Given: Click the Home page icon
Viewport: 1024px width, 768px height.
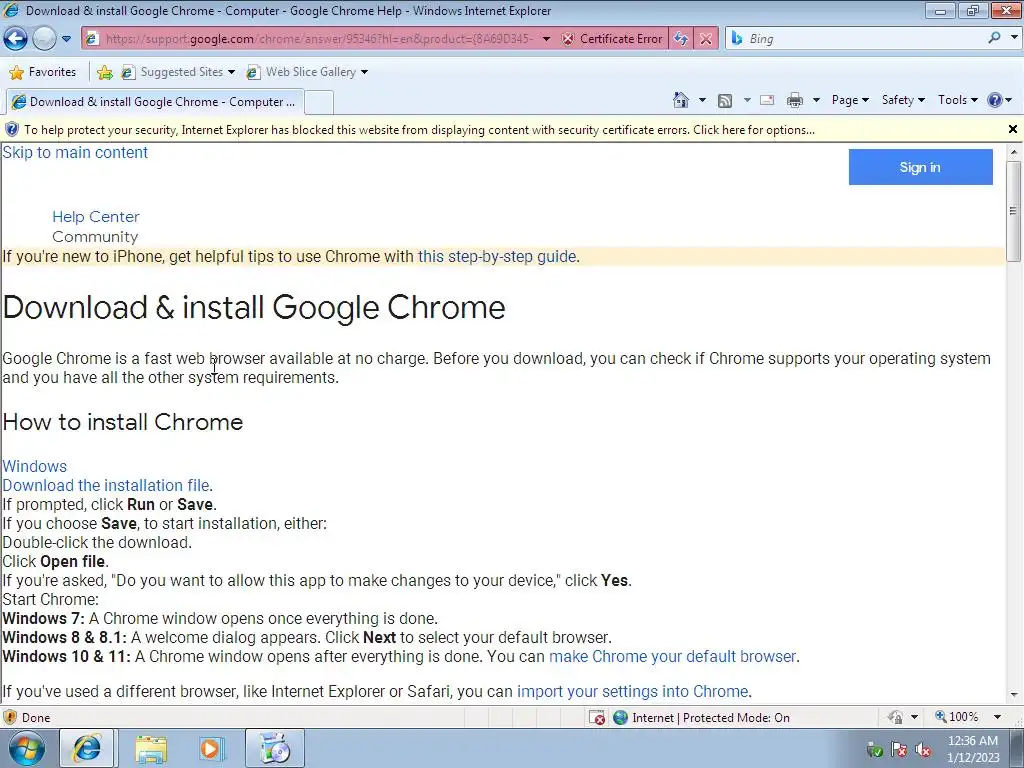Looking at the screenshot, I should click(680, 100).
